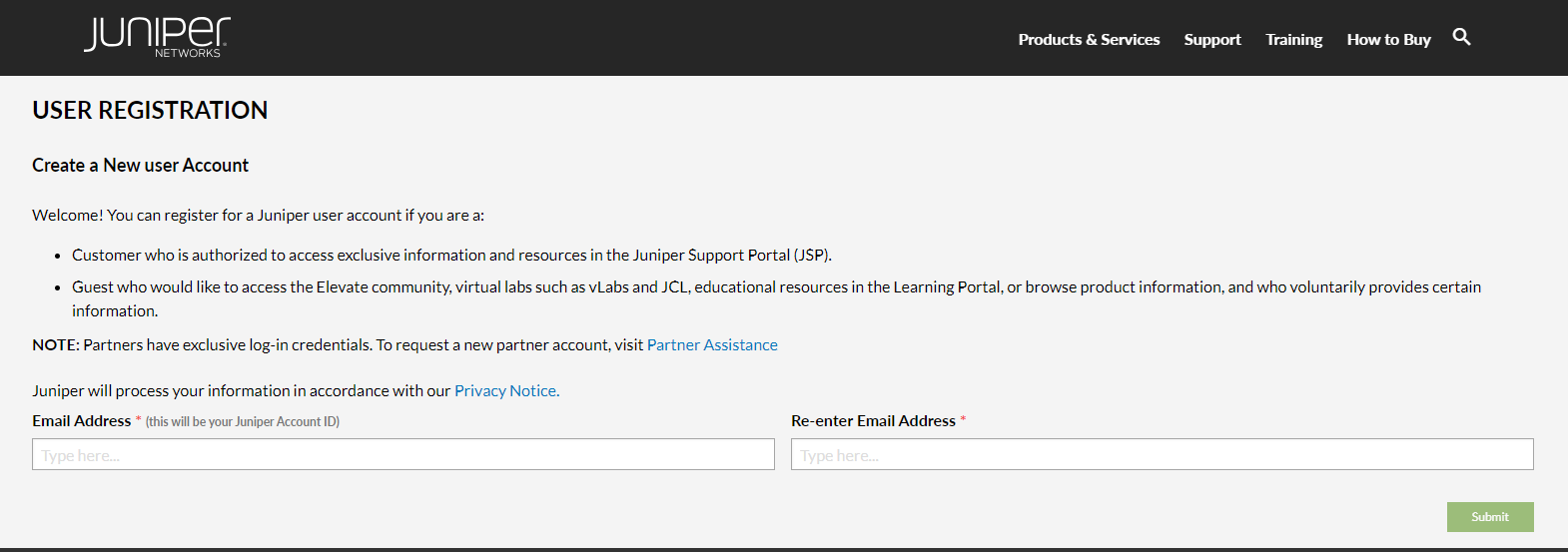Click the Welcome sentence paragraph

coord(258,216)
